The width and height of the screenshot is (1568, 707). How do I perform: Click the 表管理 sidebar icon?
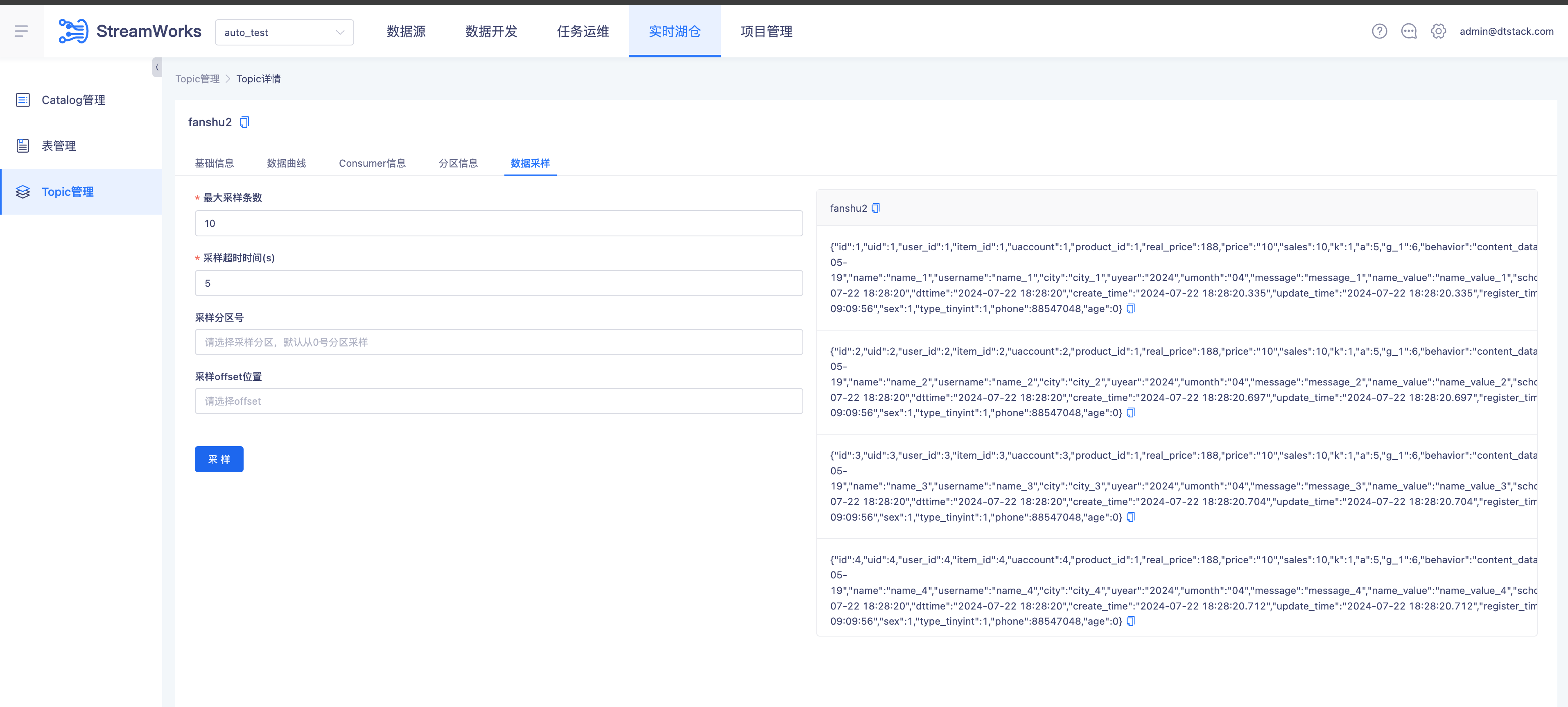(23, 145)
